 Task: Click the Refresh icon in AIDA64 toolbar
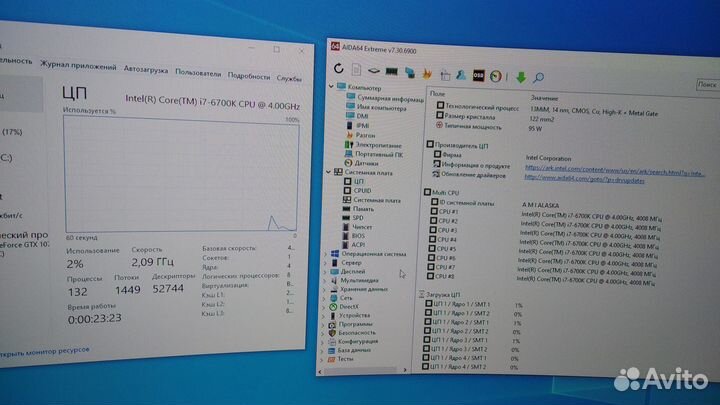pyautogui.click(x=340, y=68)
